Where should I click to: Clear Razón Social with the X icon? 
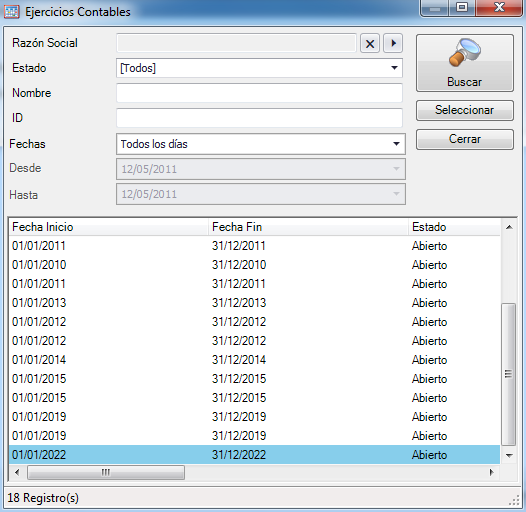coord(370,43)
